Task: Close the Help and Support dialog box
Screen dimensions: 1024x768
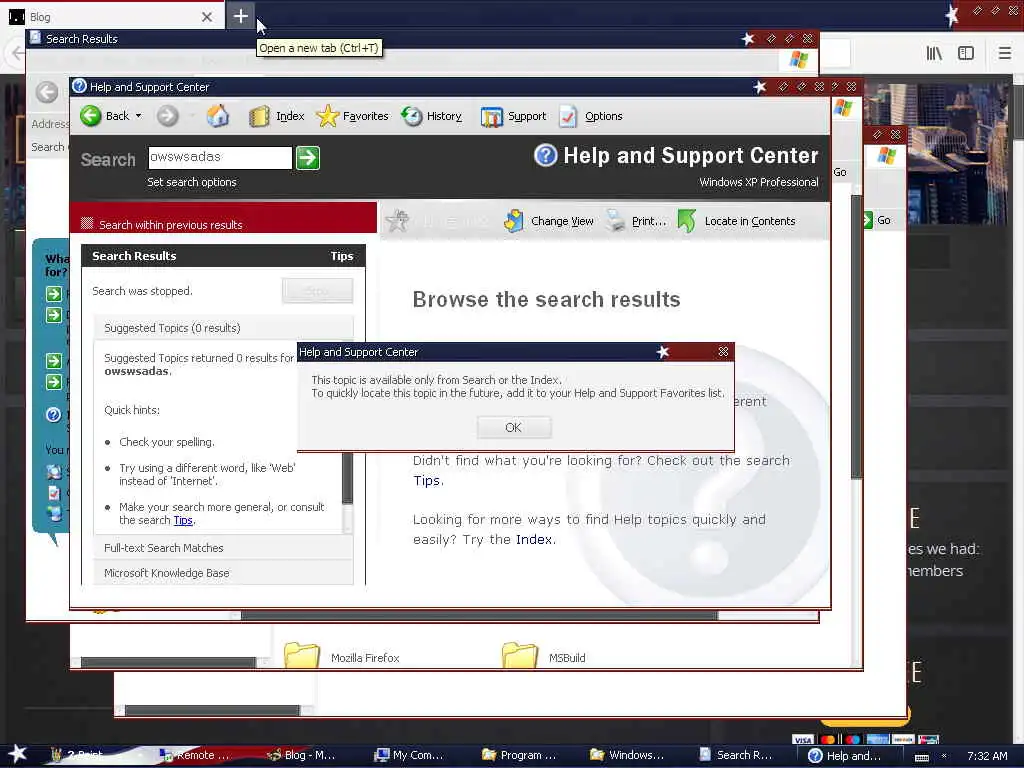Action: coord(723,352)
